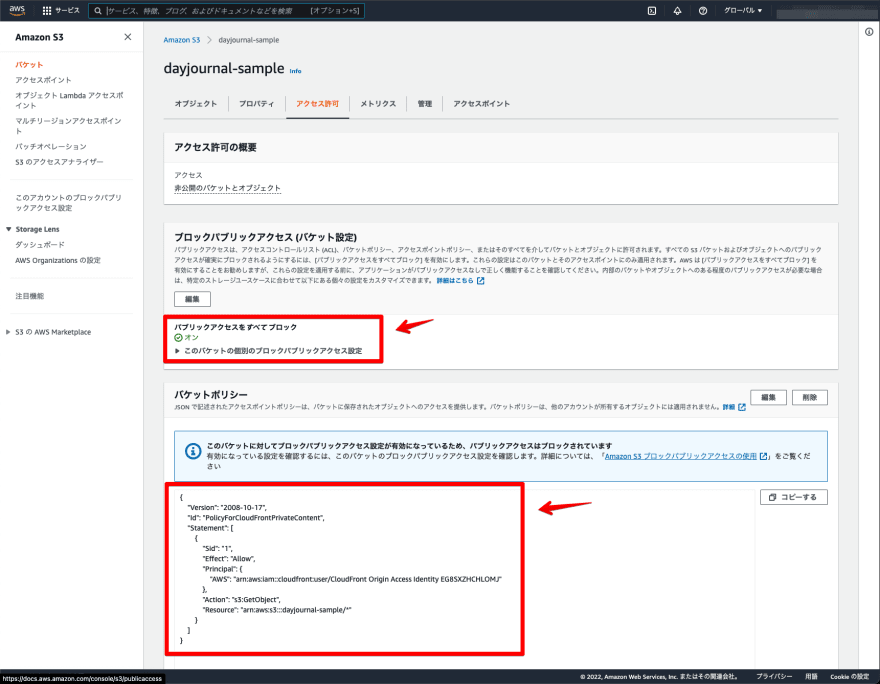
Task: Switch to the 管理 tab
Action: pos(425,104)
